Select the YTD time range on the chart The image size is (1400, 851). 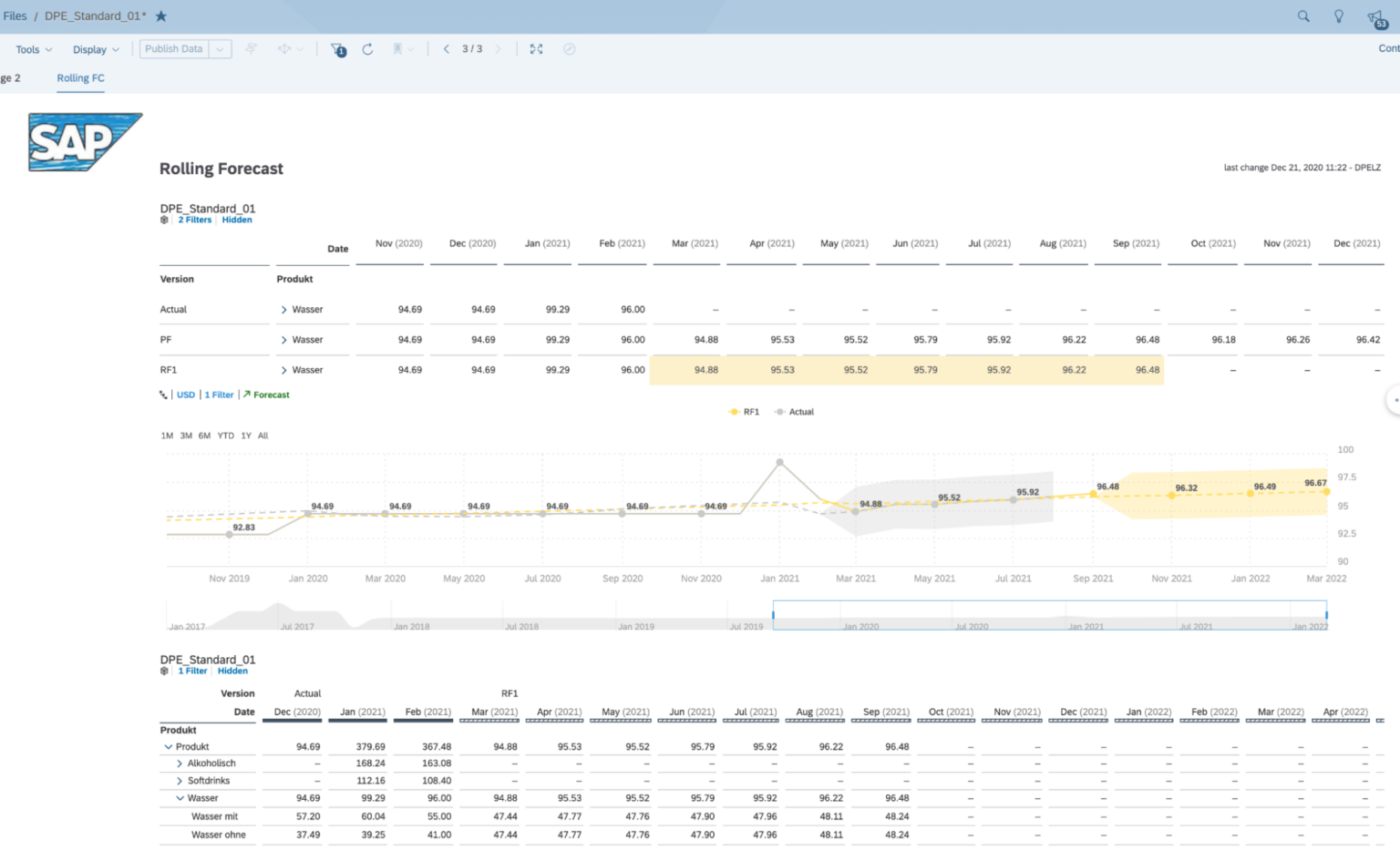(x=225, y=436)
